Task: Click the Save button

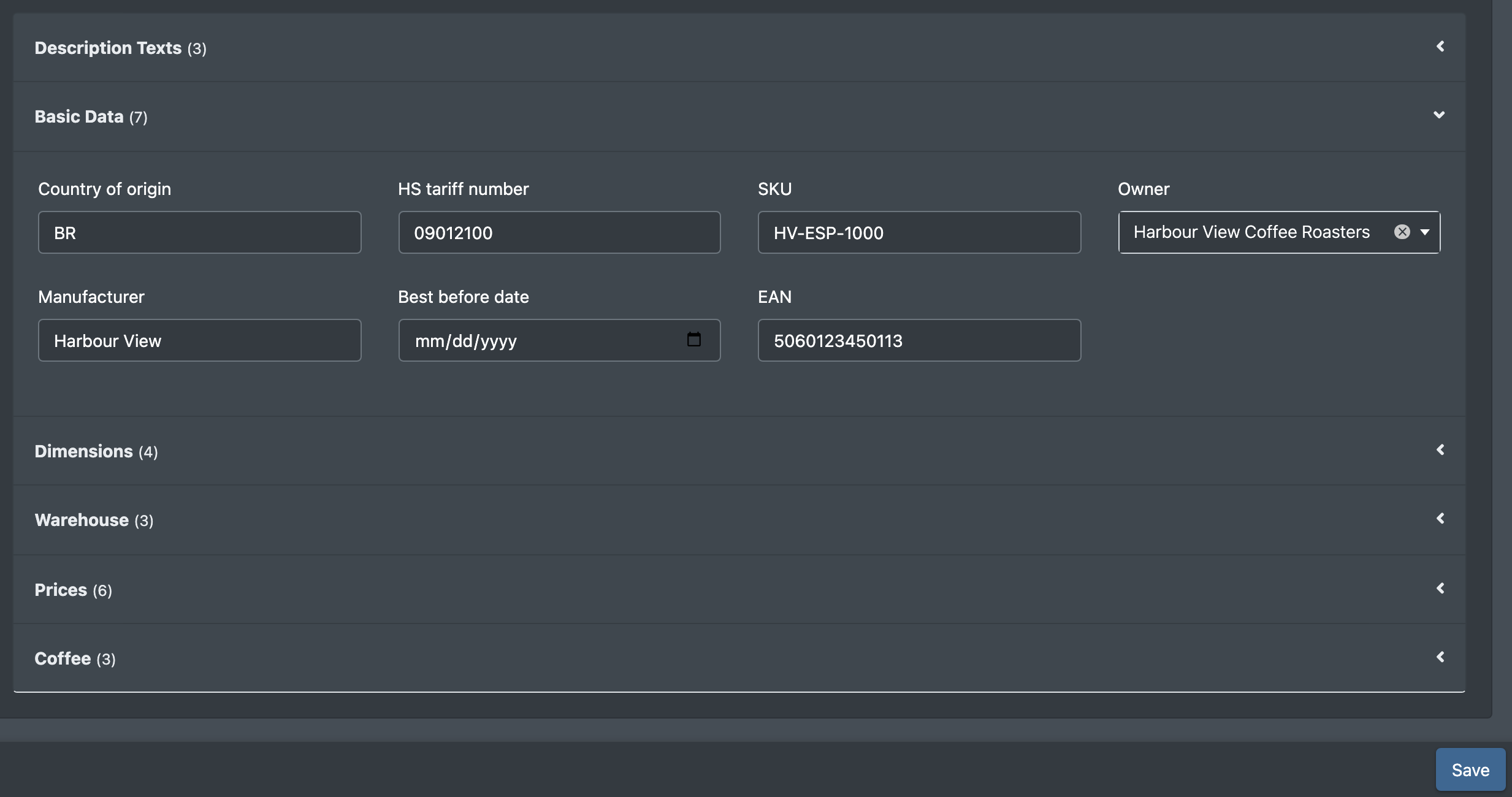Action: click(x=1470, y=769)
